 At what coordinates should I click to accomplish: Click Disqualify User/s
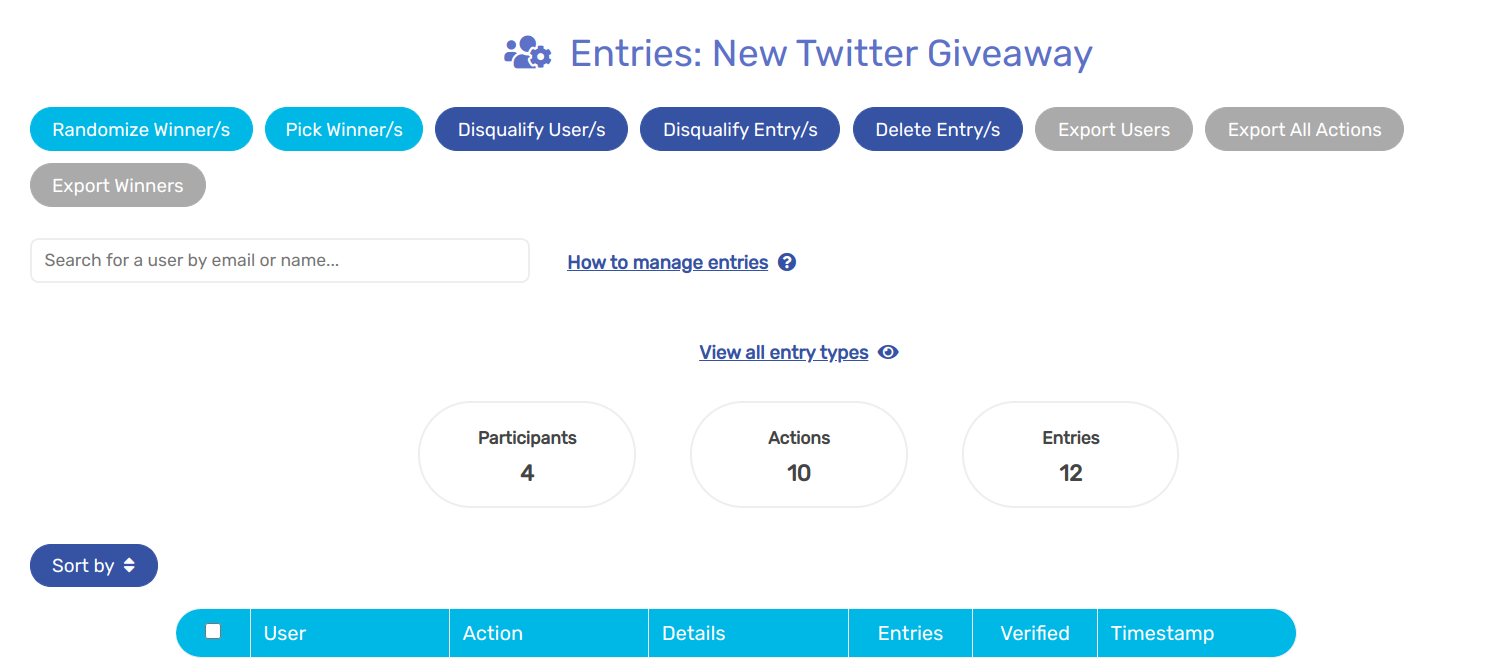point(531,129)
